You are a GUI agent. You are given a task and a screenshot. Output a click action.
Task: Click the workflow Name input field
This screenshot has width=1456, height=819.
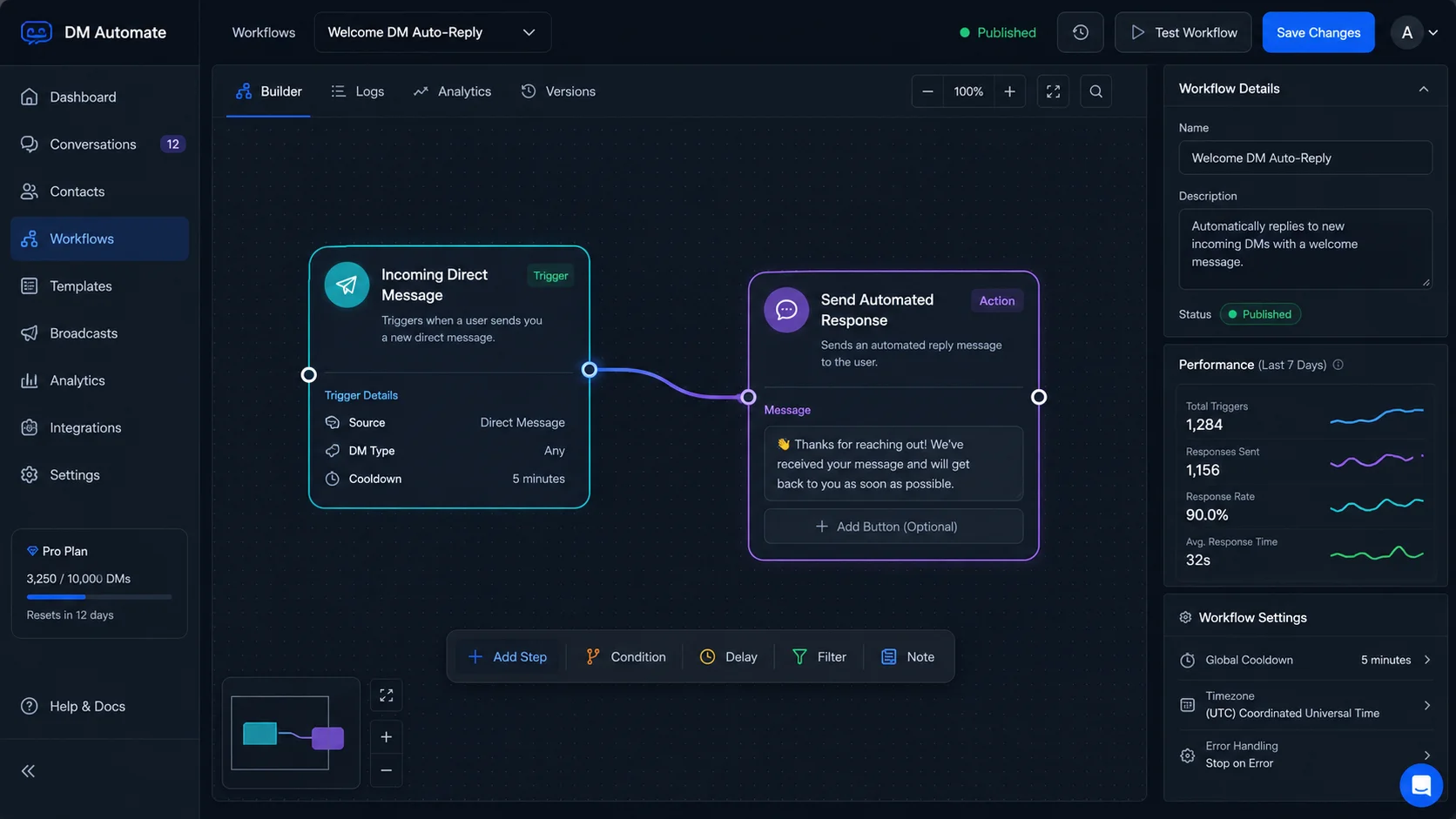point(1305,158)
